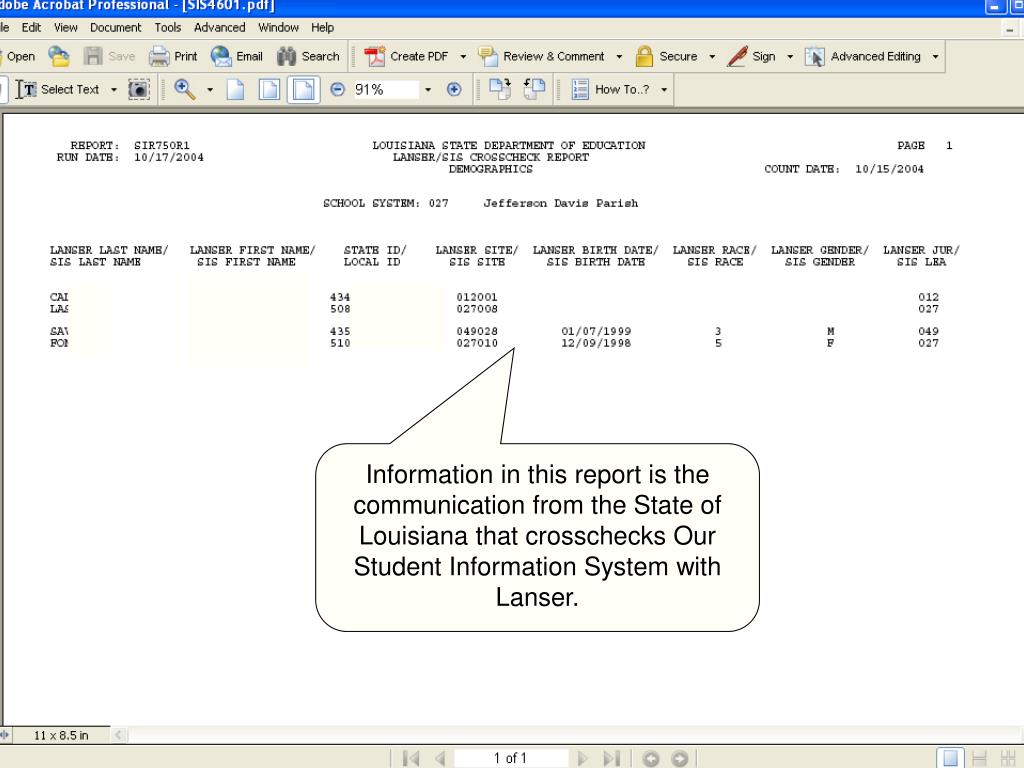
Task: Switch to Single Page layout
Action: tap(950, 758)
